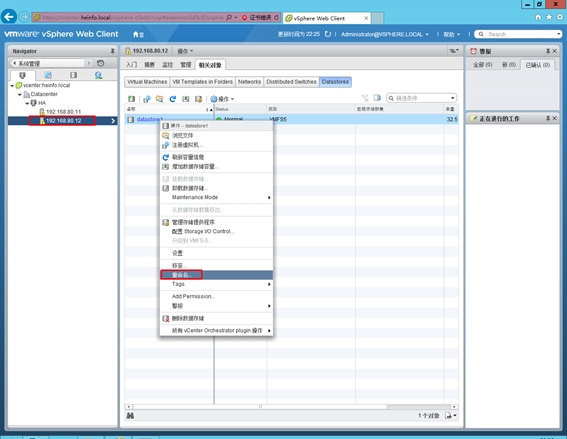Switch to VM Templates in Folders tab
The width and height of the screenshot is (567, 439).
[202, 82]
